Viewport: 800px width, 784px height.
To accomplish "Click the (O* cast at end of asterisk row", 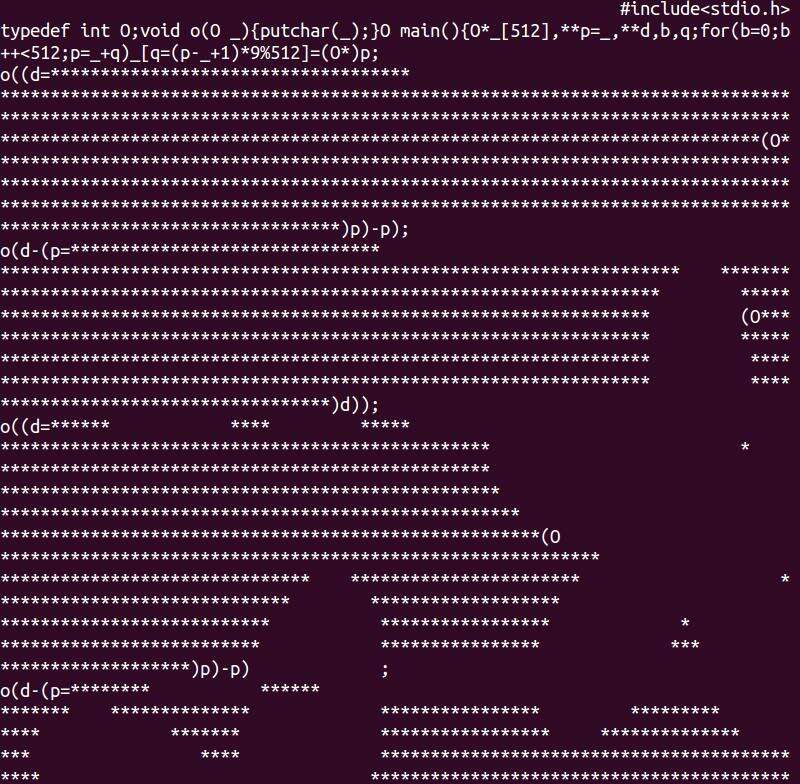I will click(x=775, y=140).
